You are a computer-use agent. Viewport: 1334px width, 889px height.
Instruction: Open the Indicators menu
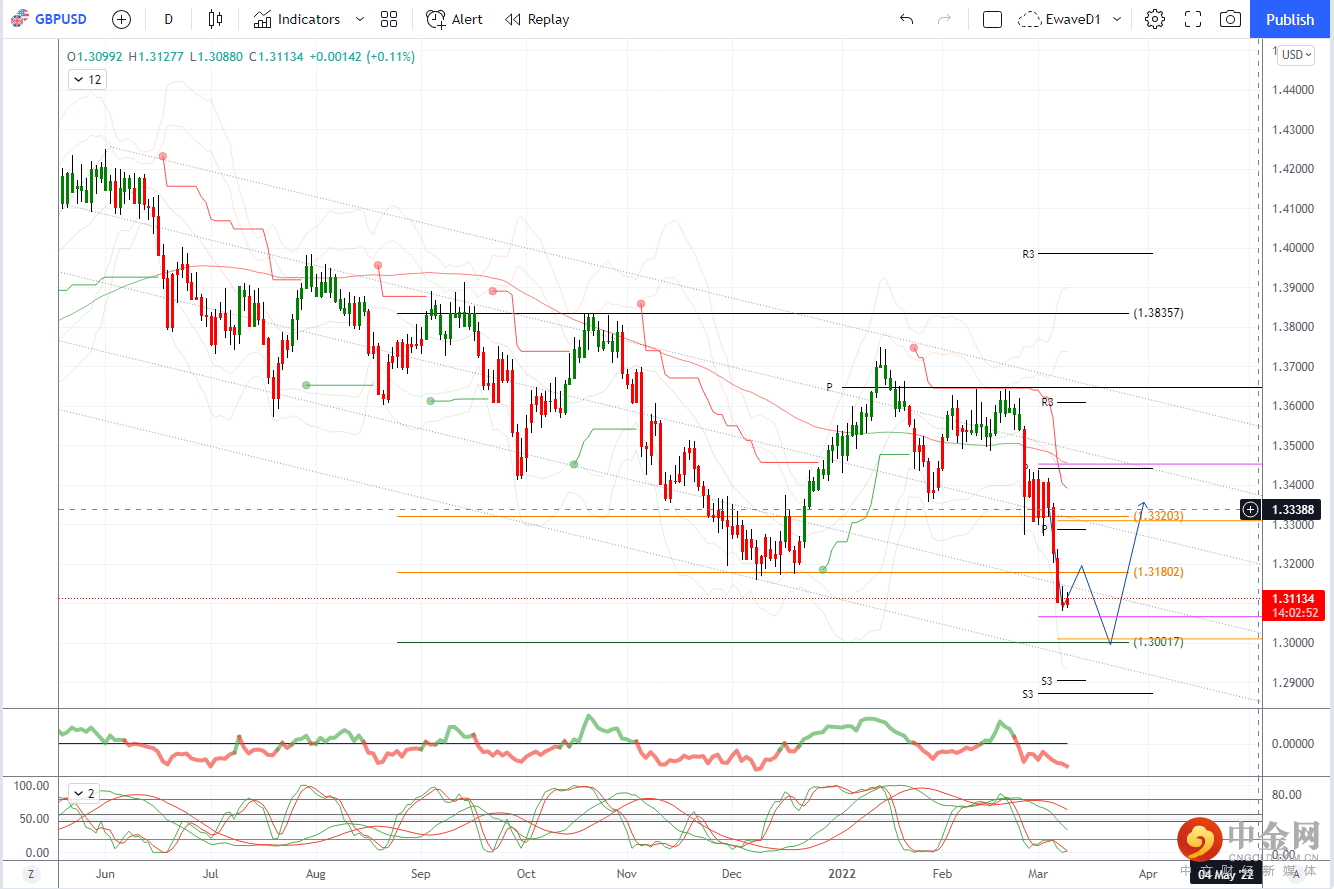click(x=297, y=19)
